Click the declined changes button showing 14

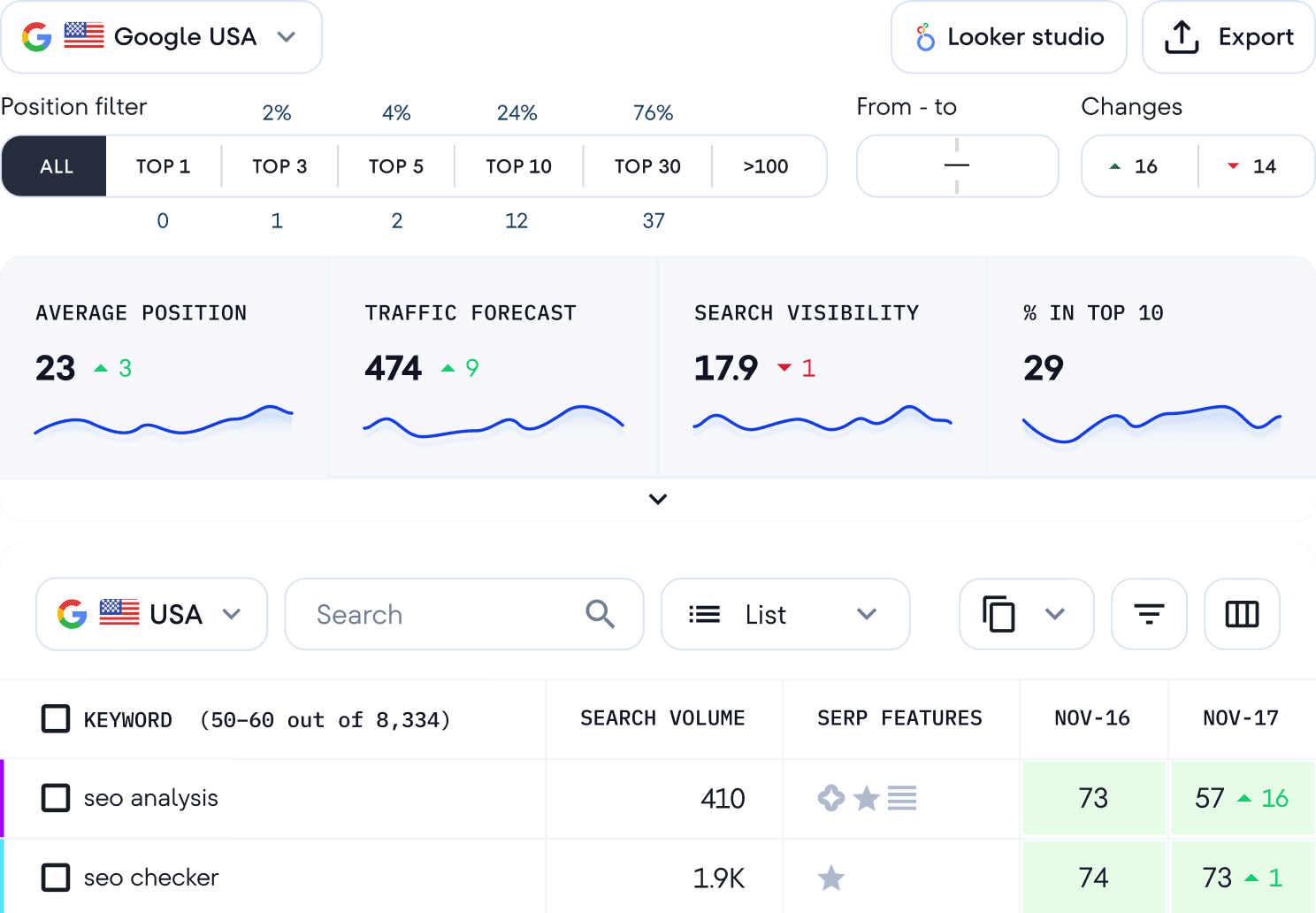pos(1256,166)
